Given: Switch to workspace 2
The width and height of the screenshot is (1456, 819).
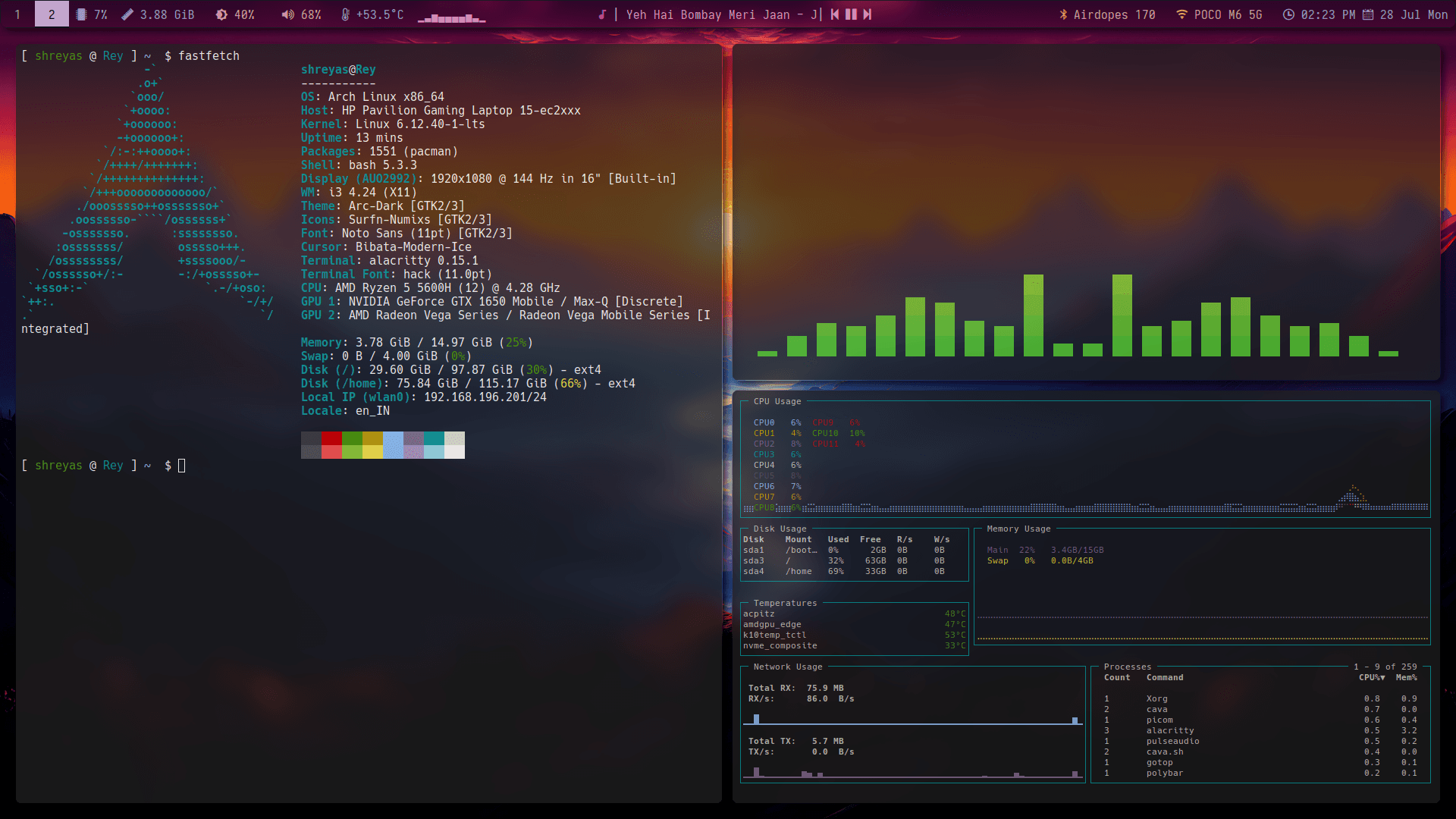Looking at the screenshot, I should point(51,14).
